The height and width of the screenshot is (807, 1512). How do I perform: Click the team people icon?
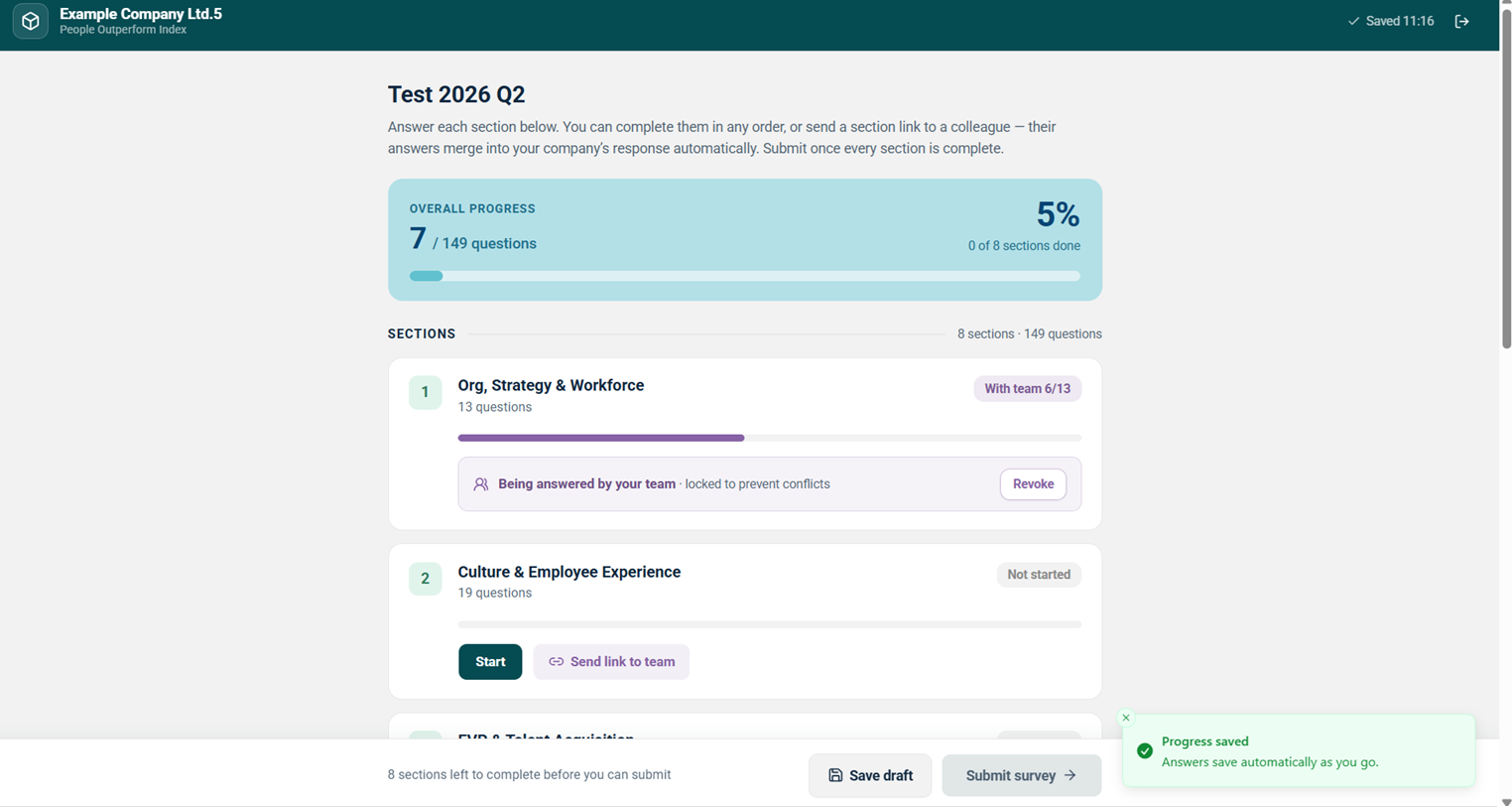[x=481, y=484]
